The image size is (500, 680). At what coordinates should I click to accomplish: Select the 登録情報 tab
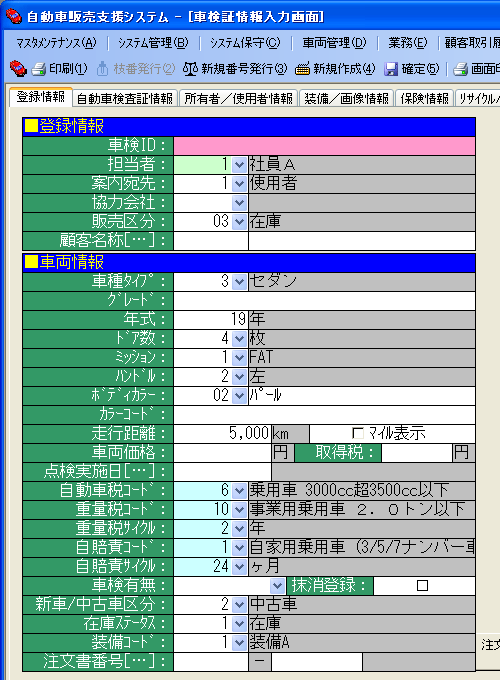pyautogui.click(x=41, y=97)
